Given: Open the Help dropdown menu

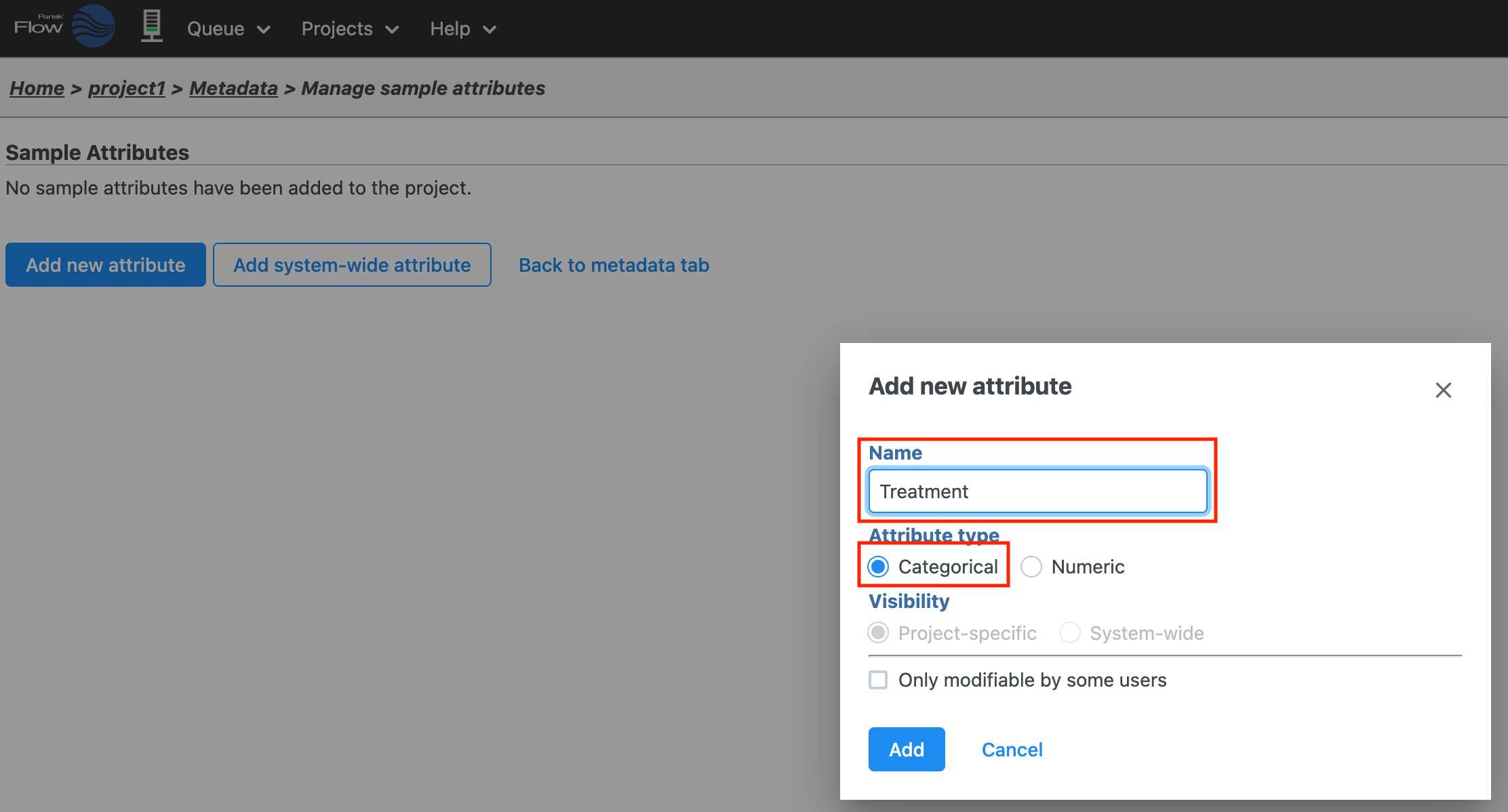Looking at the screenshot, I should [463, 29].
